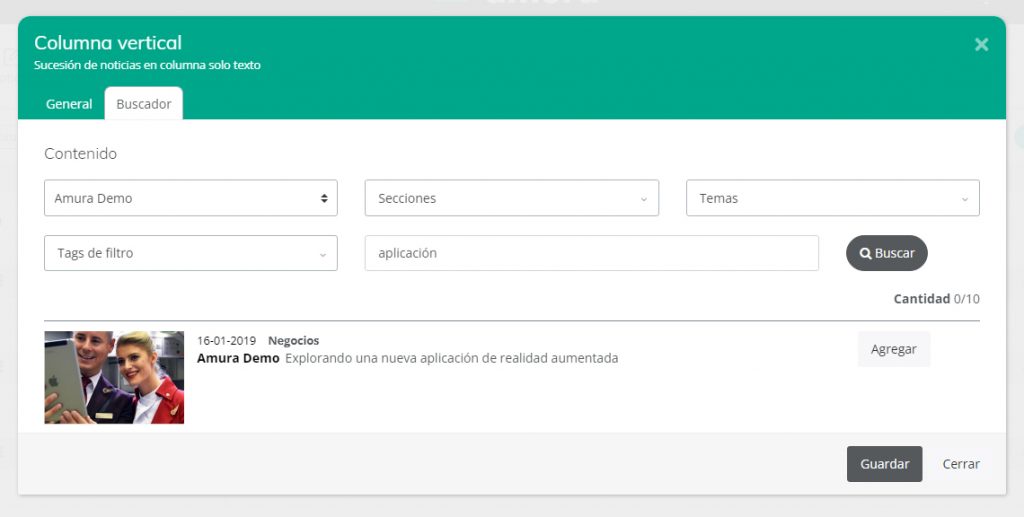Open the Temas dropdown

coord(832,198)
